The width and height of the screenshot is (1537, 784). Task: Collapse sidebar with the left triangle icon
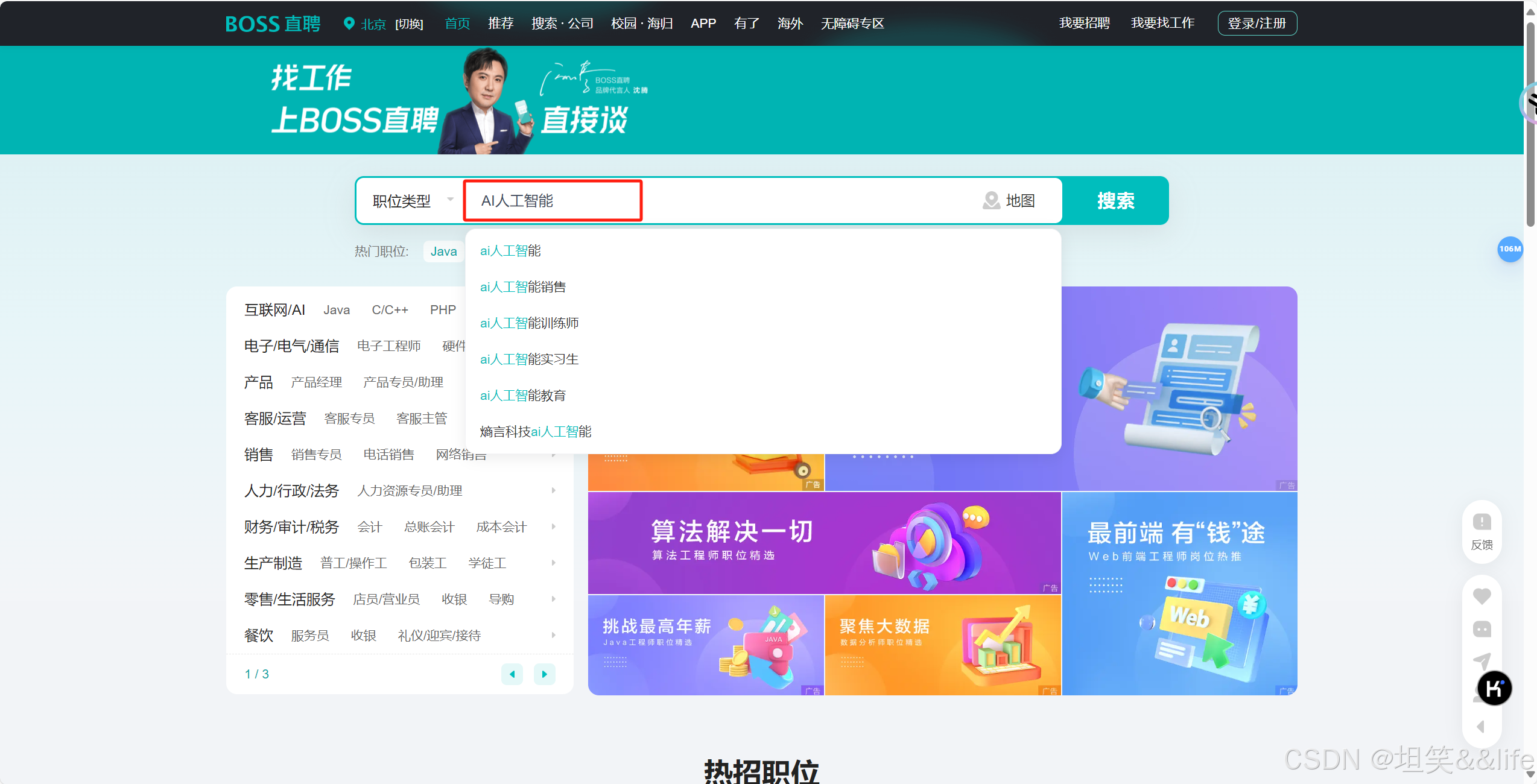pyautogui.click(x=1481, y=727)
